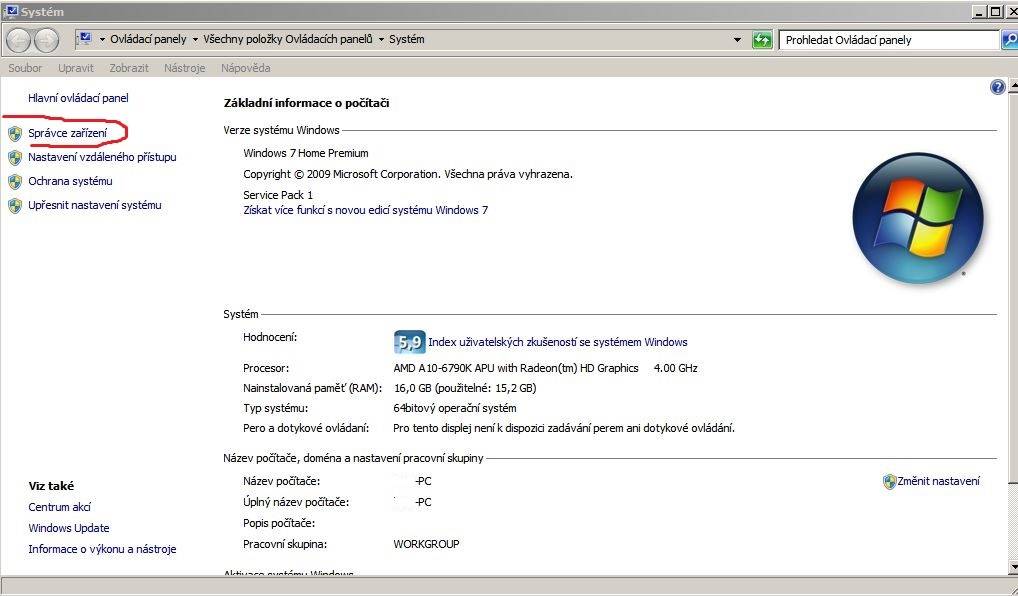Click Všechny položky Ovládacích panelů breadcrumb
1018x596 pixels.
288,39
